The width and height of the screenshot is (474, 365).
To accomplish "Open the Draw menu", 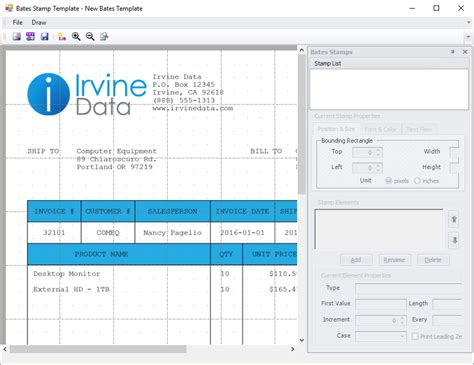I will 39,22.
